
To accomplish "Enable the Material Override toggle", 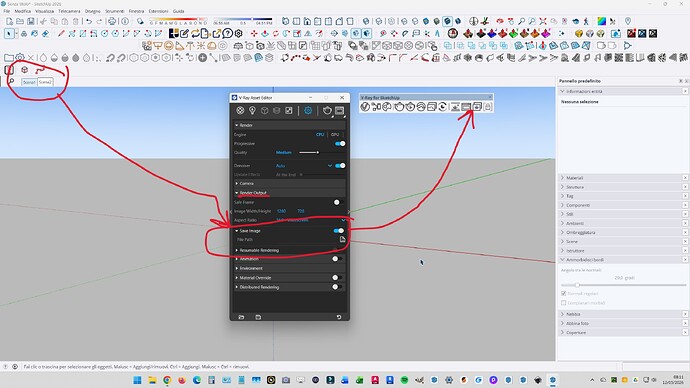I will point(337,278).
